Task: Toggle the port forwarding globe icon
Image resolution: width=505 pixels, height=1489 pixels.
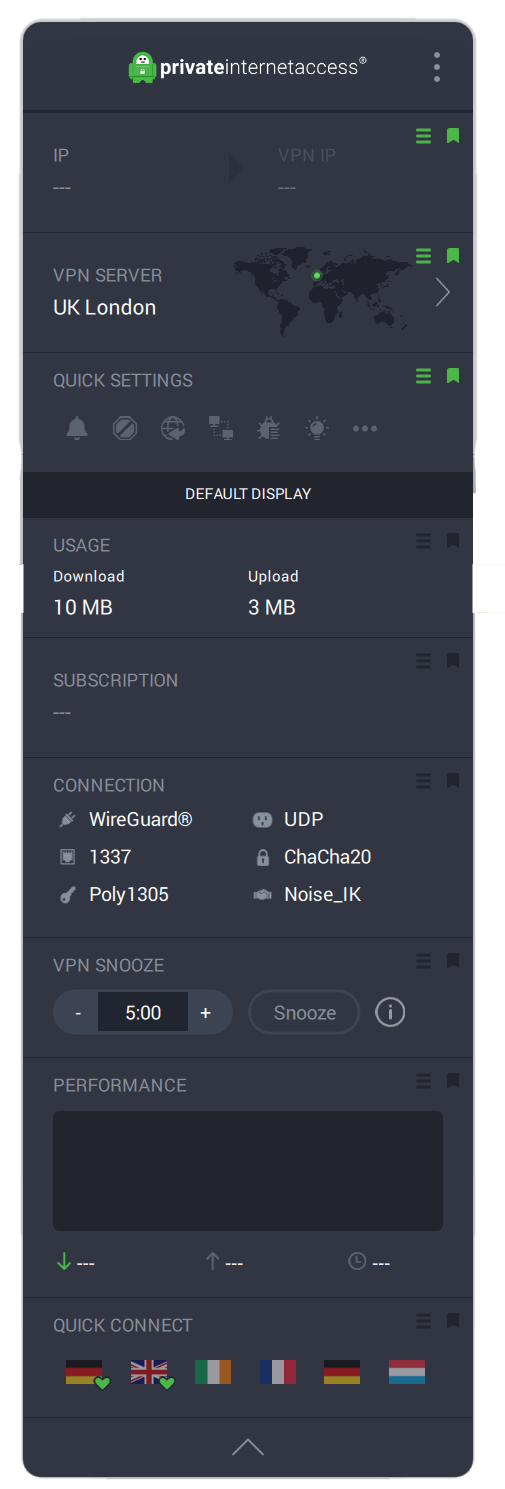Action: [173, 429]
